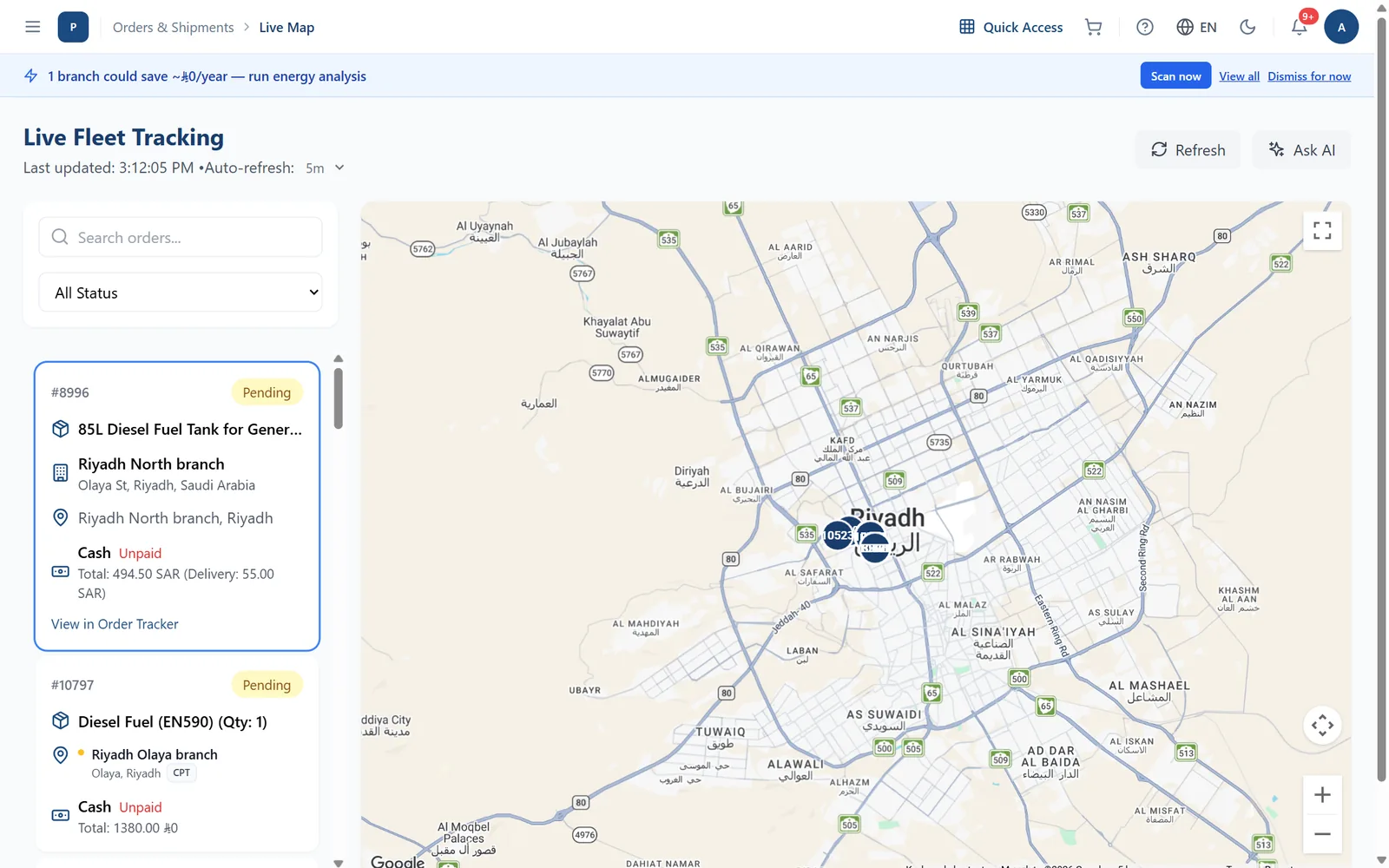Click the Scan now button
The image size is (1389, 868).
click(1175, 76)
